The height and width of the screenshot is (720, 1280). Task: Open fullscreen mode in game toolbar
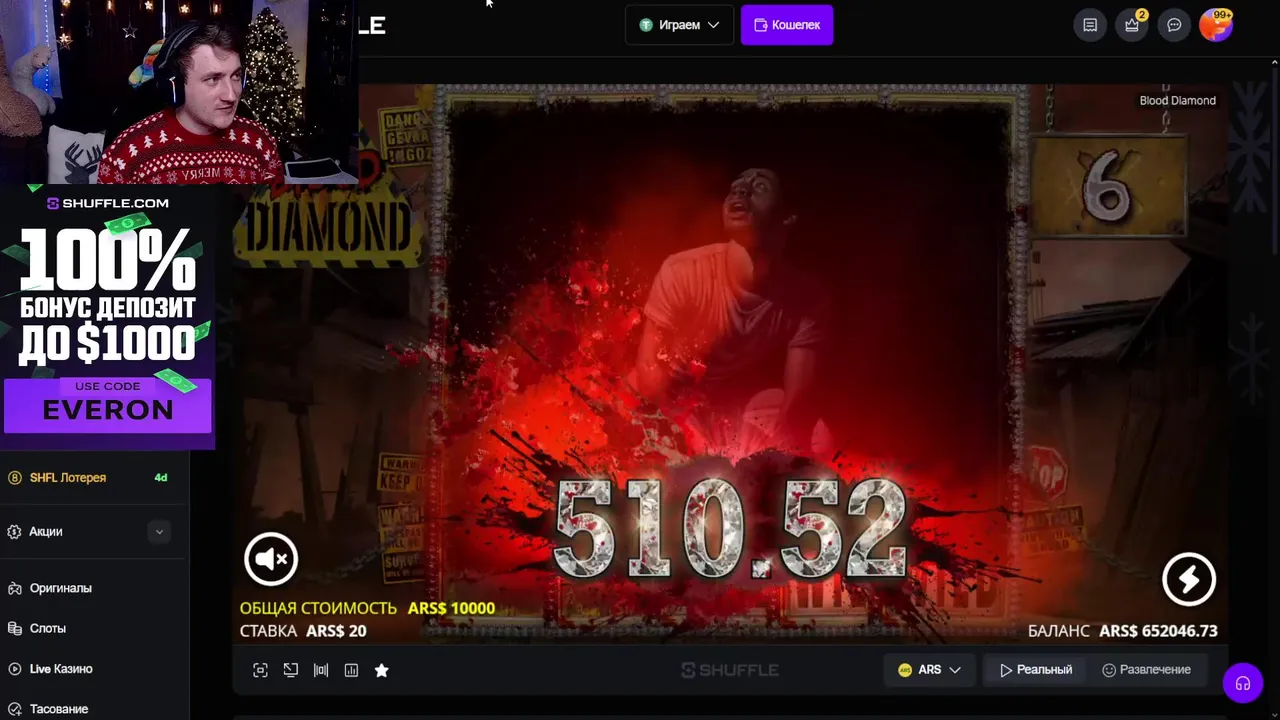click(x=260, y=670)
